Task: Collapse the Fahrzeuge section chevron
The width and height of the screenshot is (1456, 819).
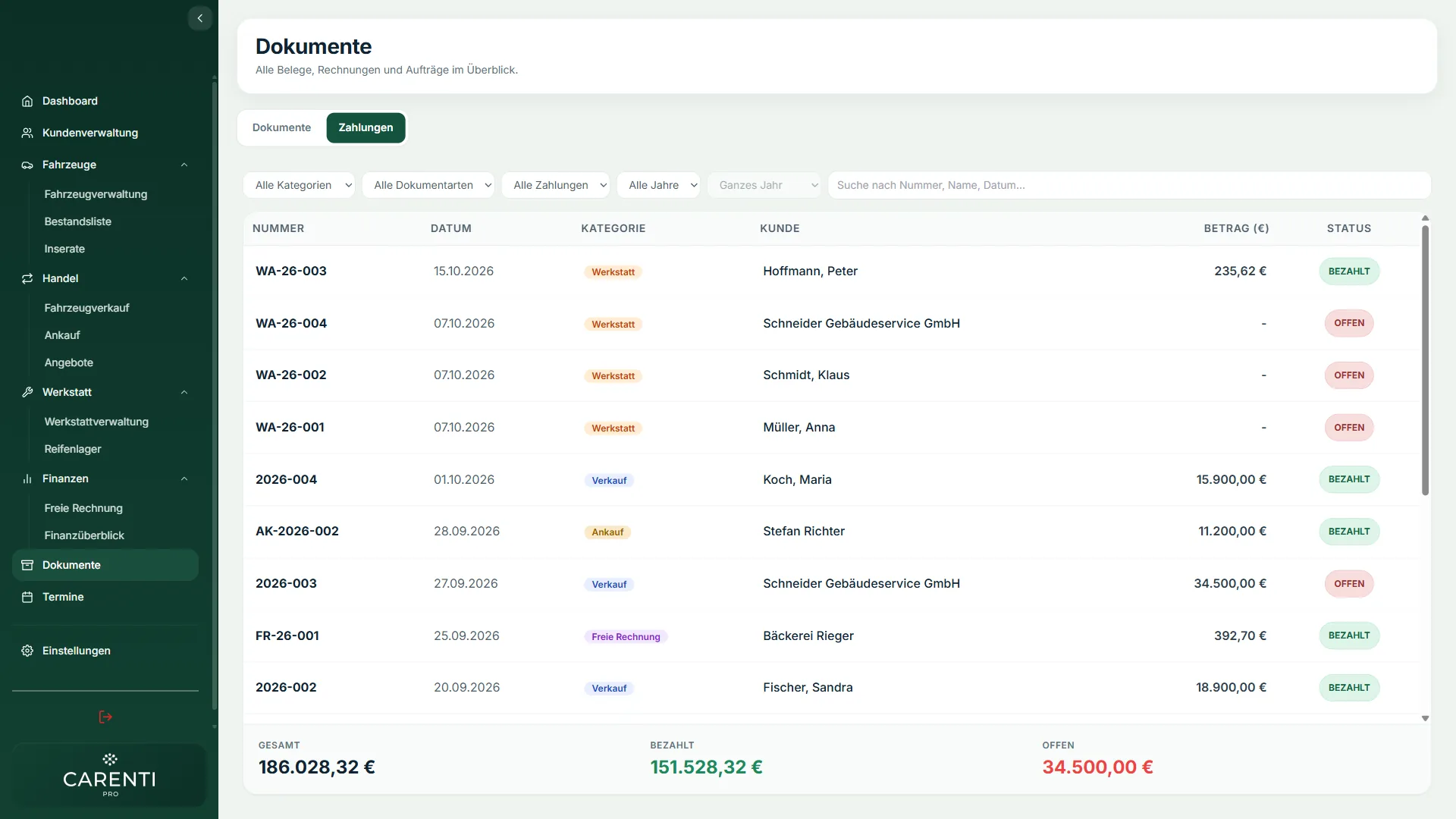Action: 184,165
